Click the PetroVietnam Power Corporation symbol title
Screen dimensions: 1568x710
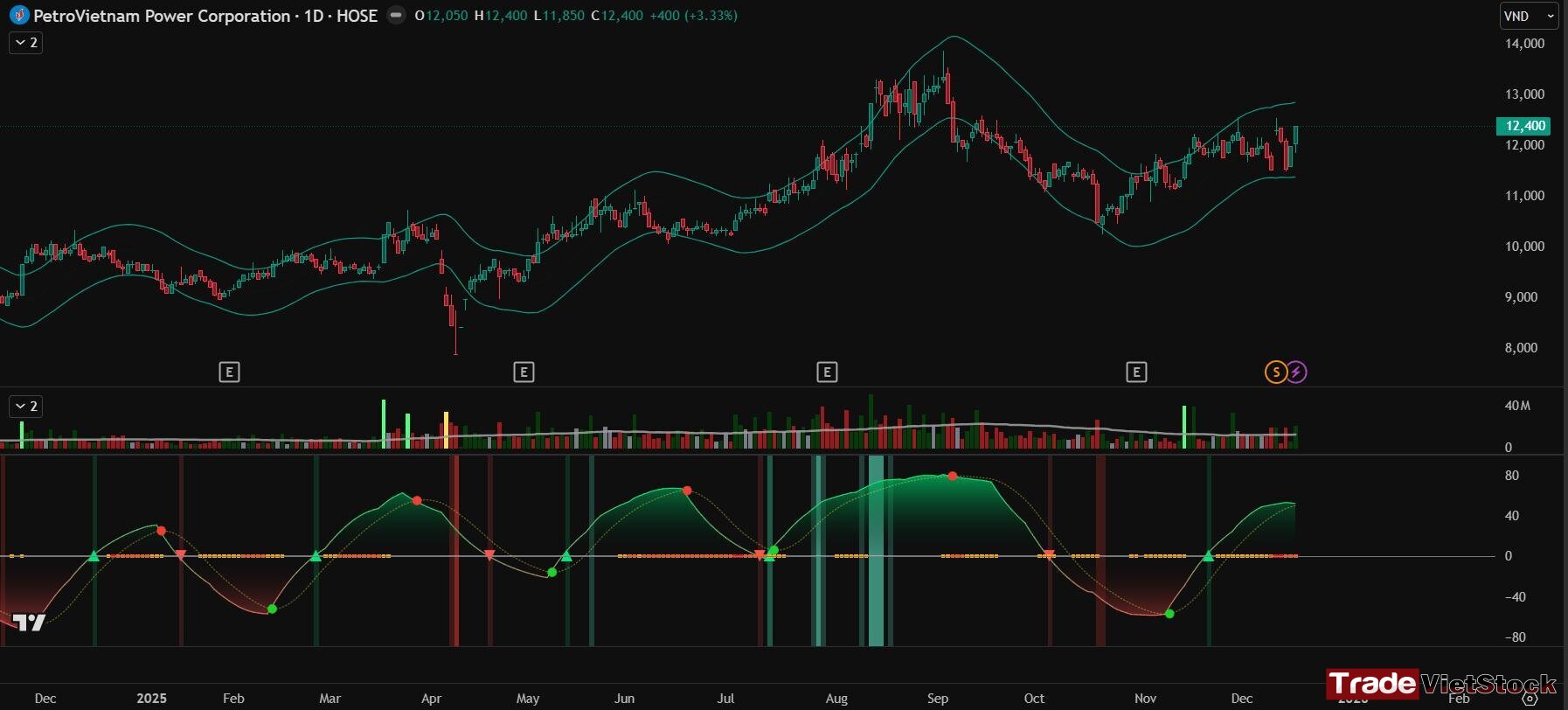[x=205, y=16]
